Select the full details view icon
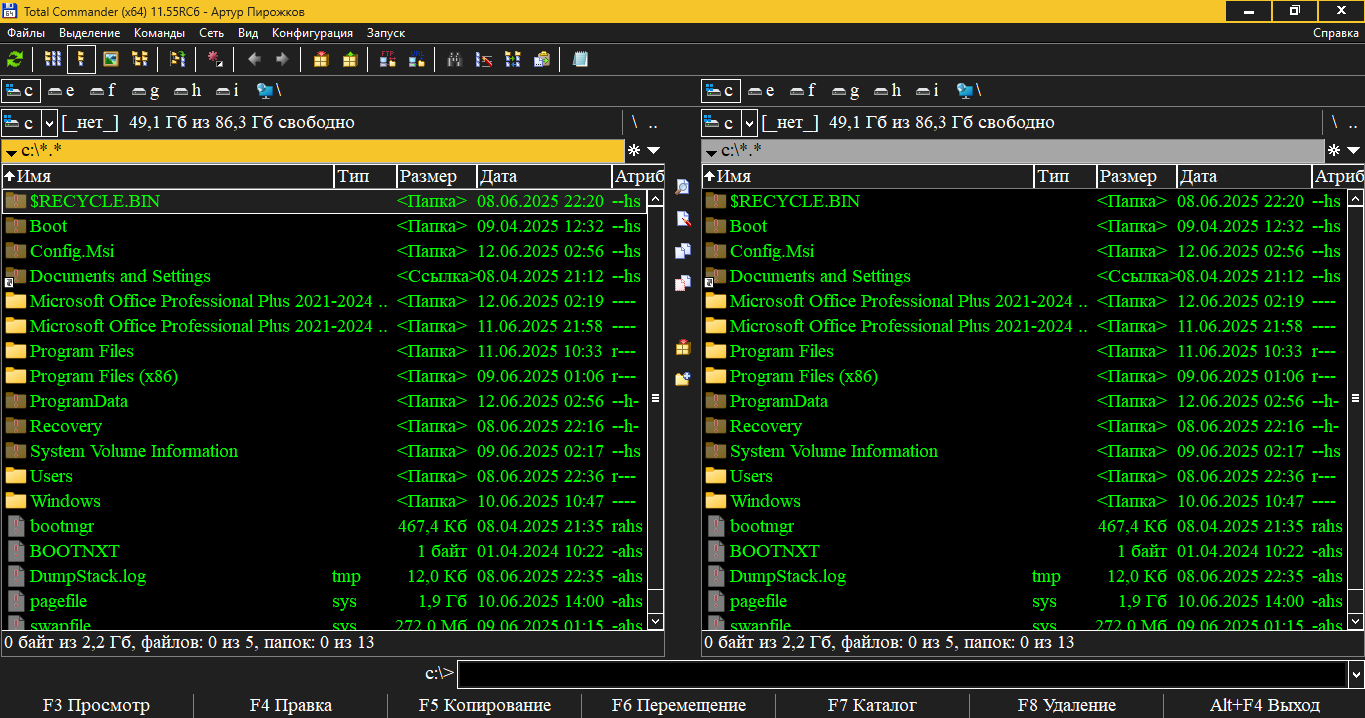Viewport: 1365px width, 718px height. click(82, 59)
